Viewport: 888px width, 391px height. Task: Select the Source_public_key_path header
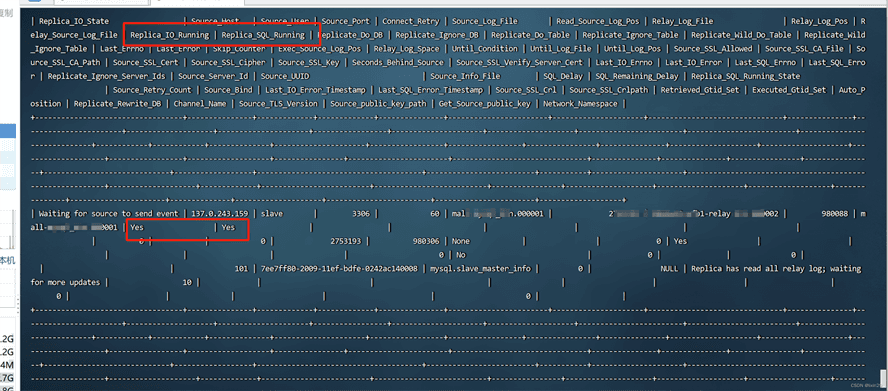point(378,104)
